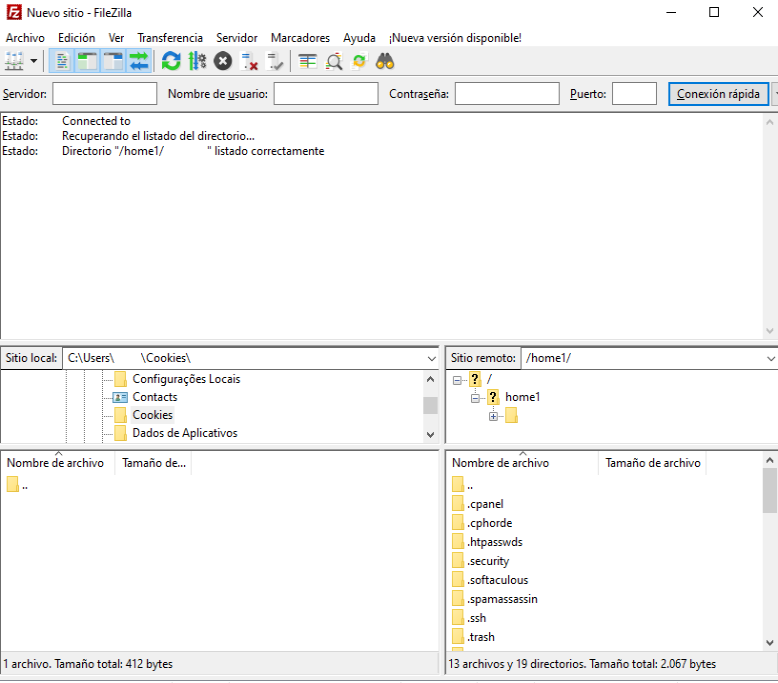Toggle directory comparison

[334, 62]
